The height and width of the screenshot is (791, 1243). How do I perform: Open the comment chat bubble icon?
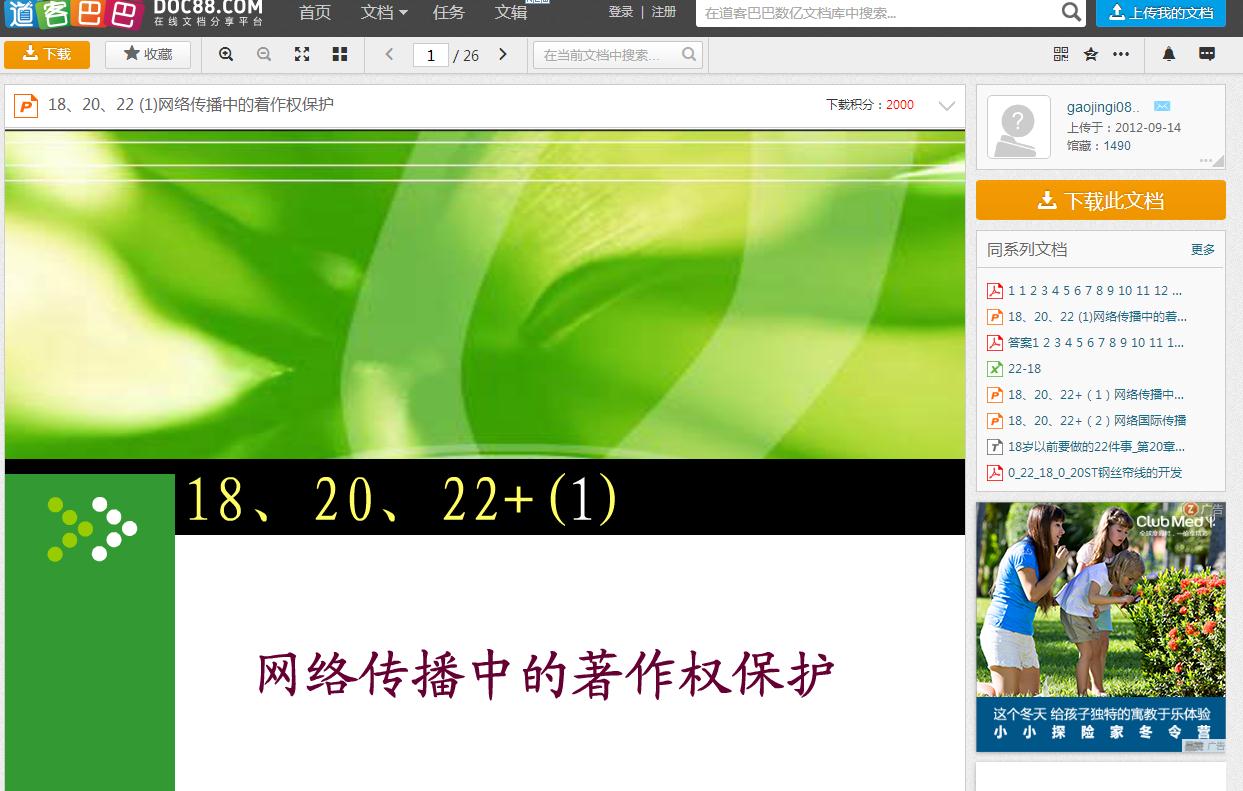1207,54
